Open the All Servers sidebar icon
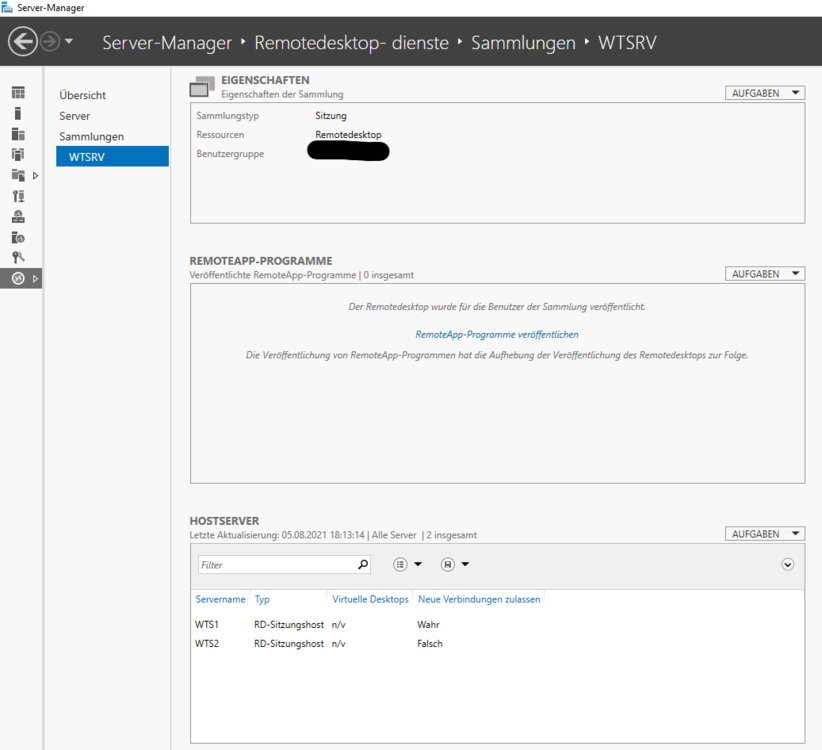The image size is (822, 750). coord(18,134)
